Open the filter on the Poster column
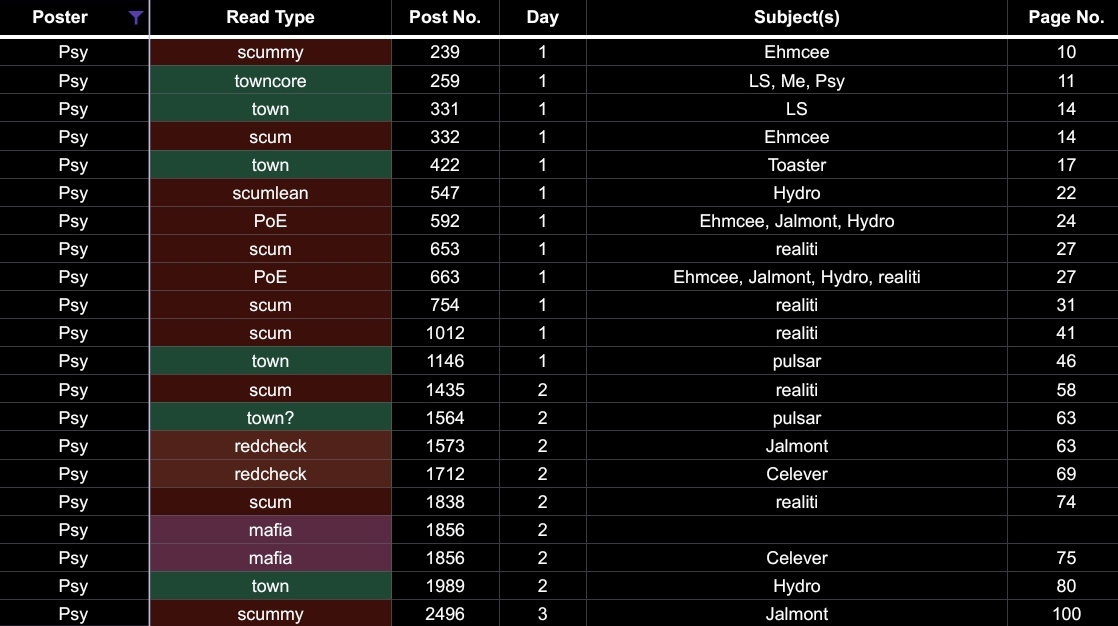This screenshot has height=626, width=1118. pyautogui.click(x=134, y=17)
